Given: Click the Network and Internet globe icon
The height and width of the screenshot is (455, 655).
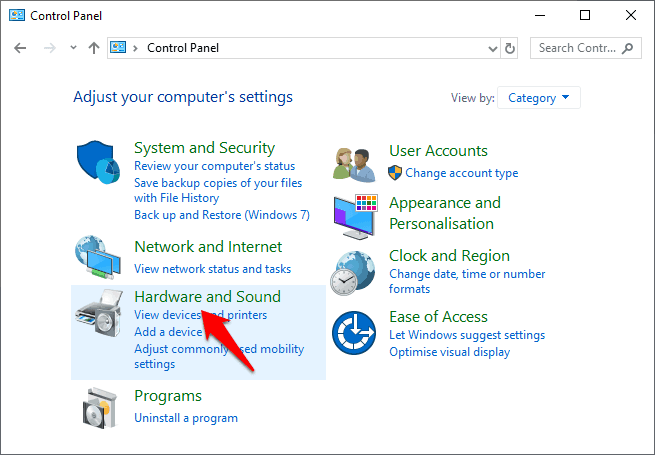Looking at the screenshot, I should coord(98,257).
